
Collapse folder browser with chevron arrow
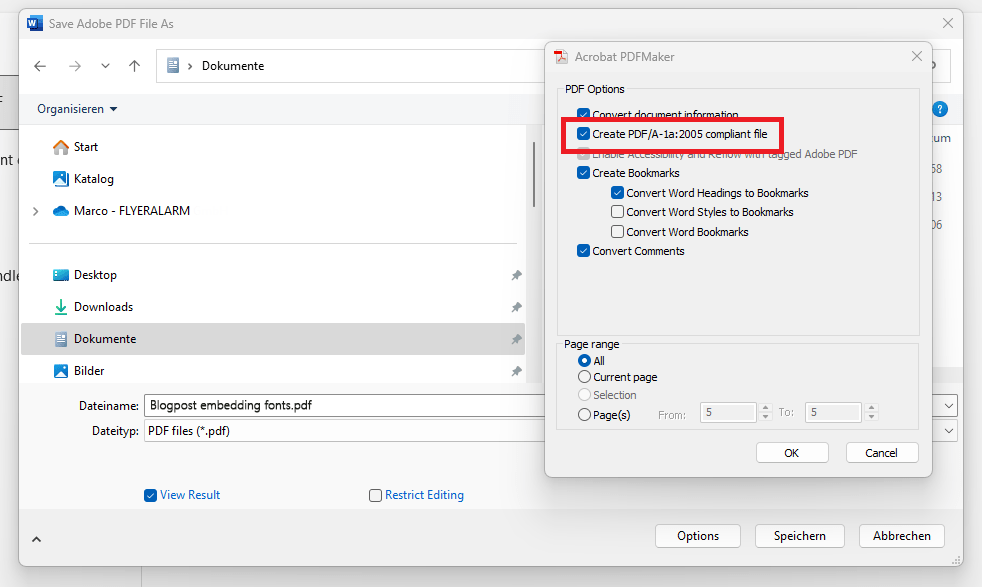point(36,539)
